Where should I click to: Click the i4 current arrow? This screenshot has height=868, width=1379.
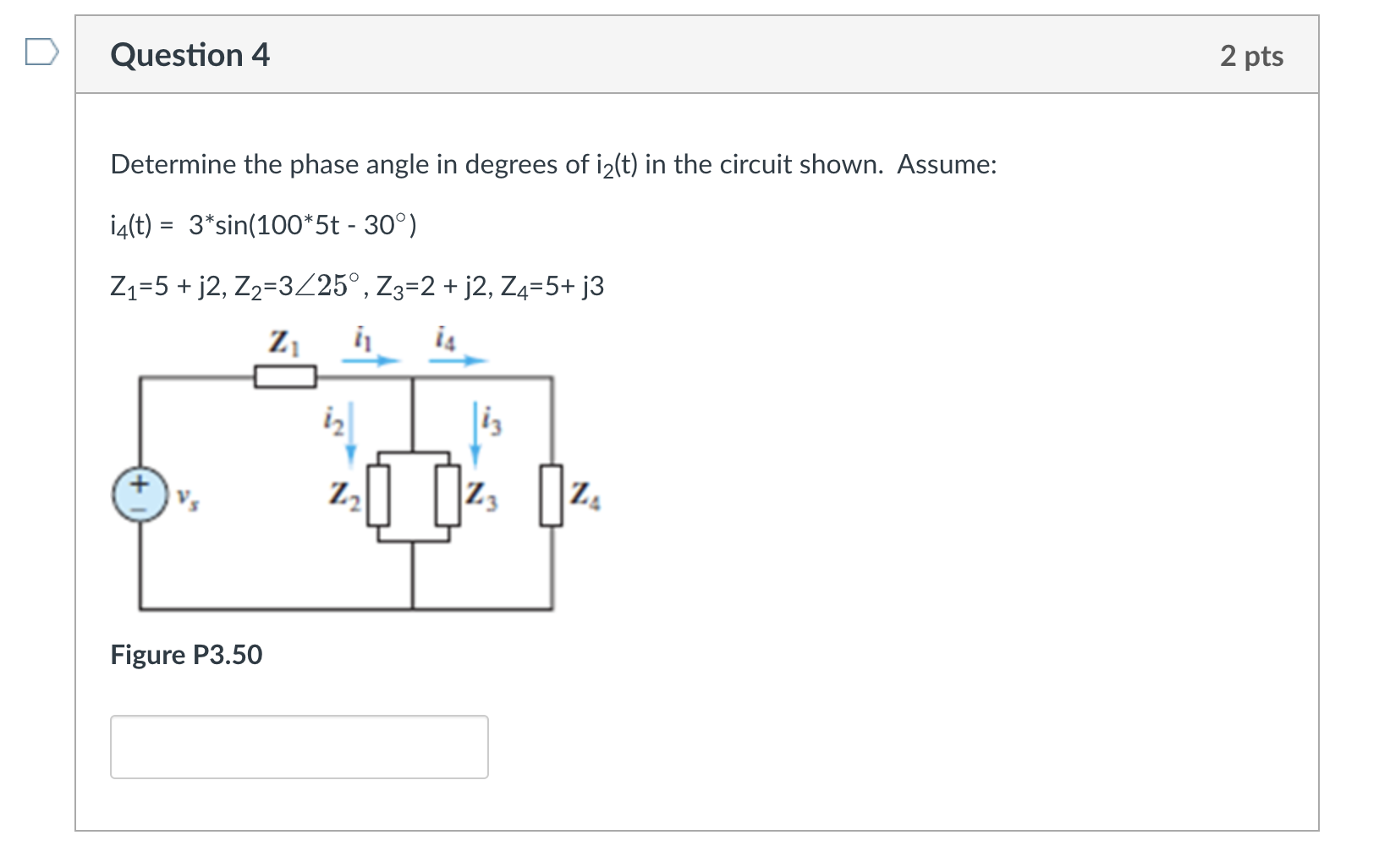click(459, 360)
